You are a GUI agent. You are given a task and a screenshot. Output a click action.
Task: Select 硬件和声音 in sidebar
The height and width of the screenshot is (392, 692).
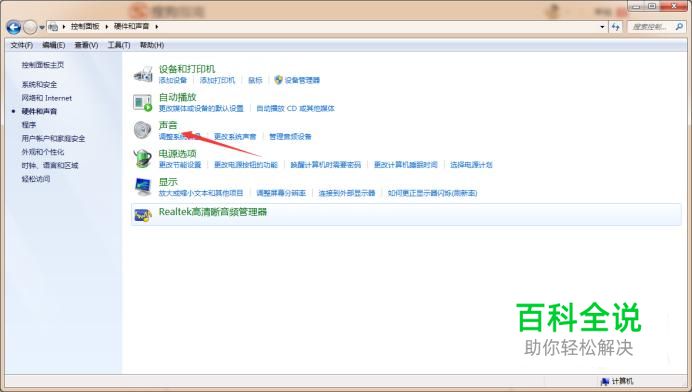(x=39, y=111)
